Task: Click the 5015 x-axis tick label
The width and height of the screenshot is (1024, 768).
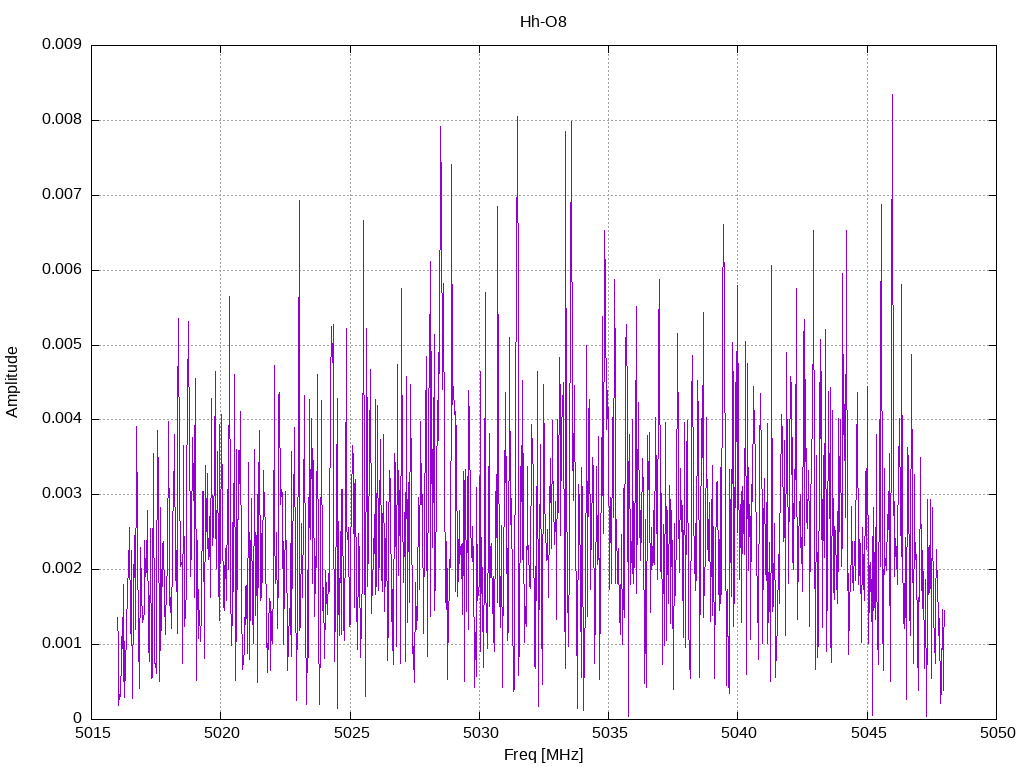Action: 92,733
